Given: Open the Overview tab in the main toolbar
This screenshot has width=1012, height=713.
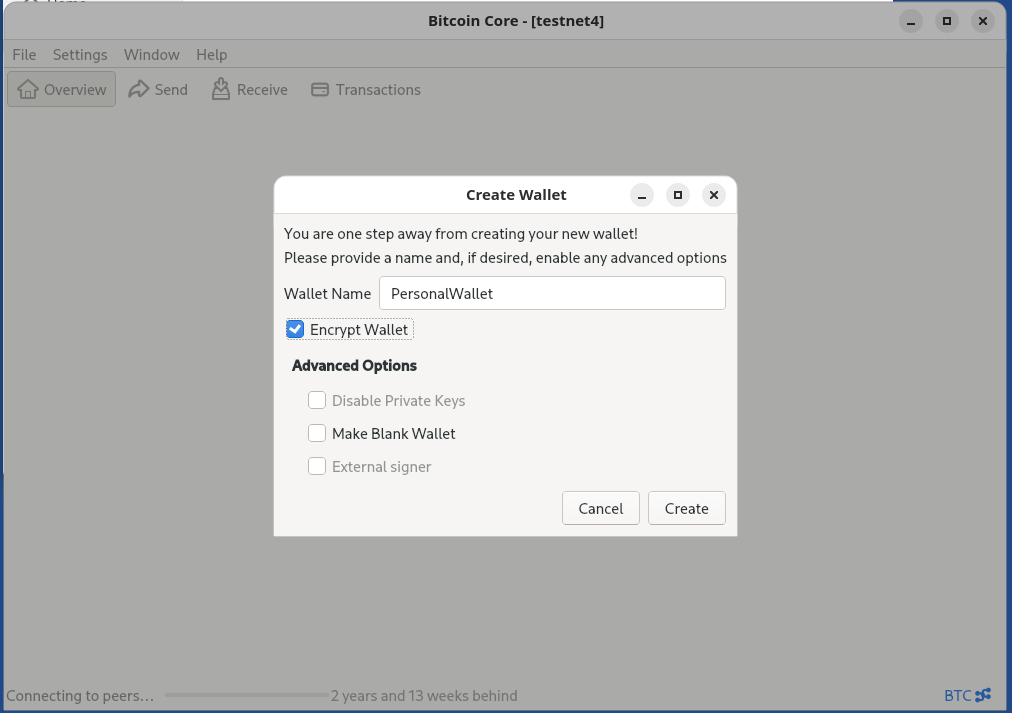Looking at the screenshot, I should coord(61,89).
